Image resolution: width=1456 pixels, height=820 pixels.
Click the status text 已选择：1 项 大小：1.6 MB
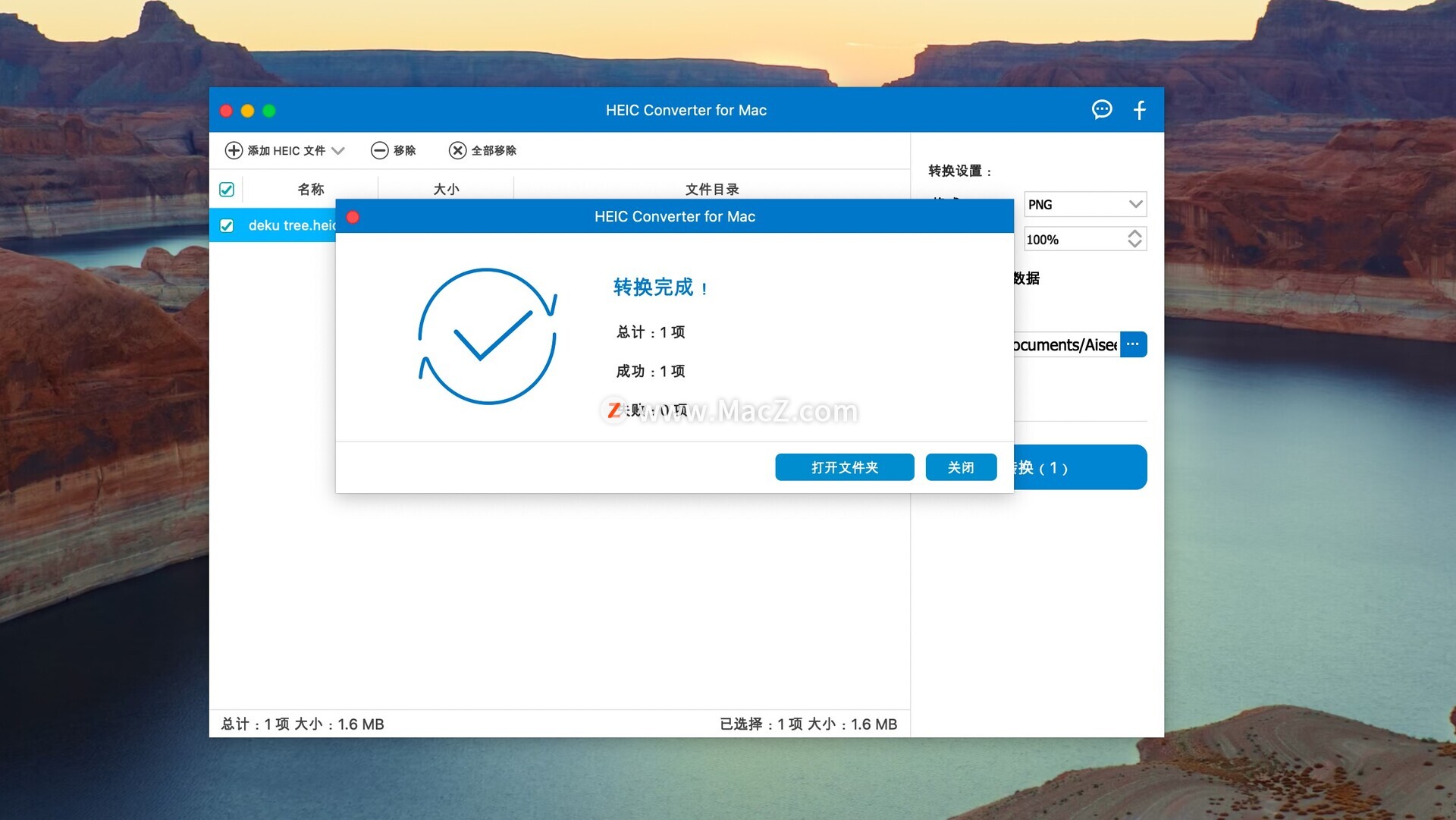click(808, 724)
